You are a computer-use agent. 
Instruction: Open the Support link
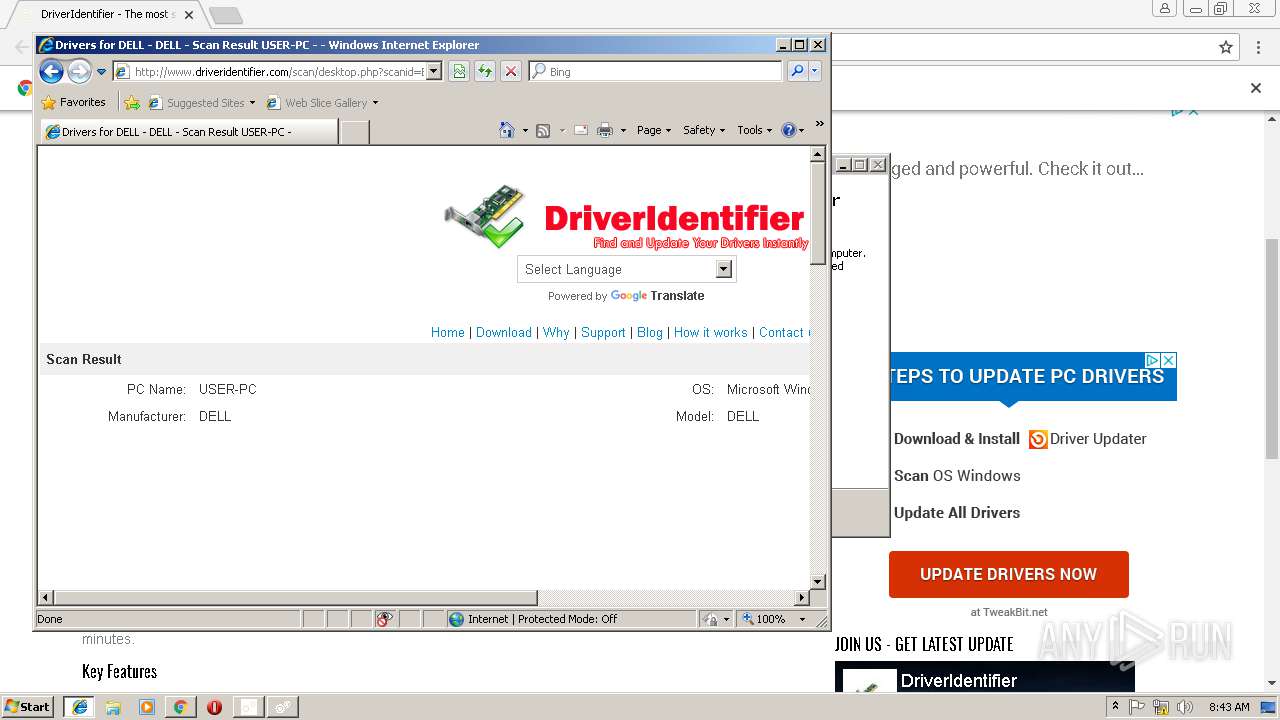[x=603, y=332]
